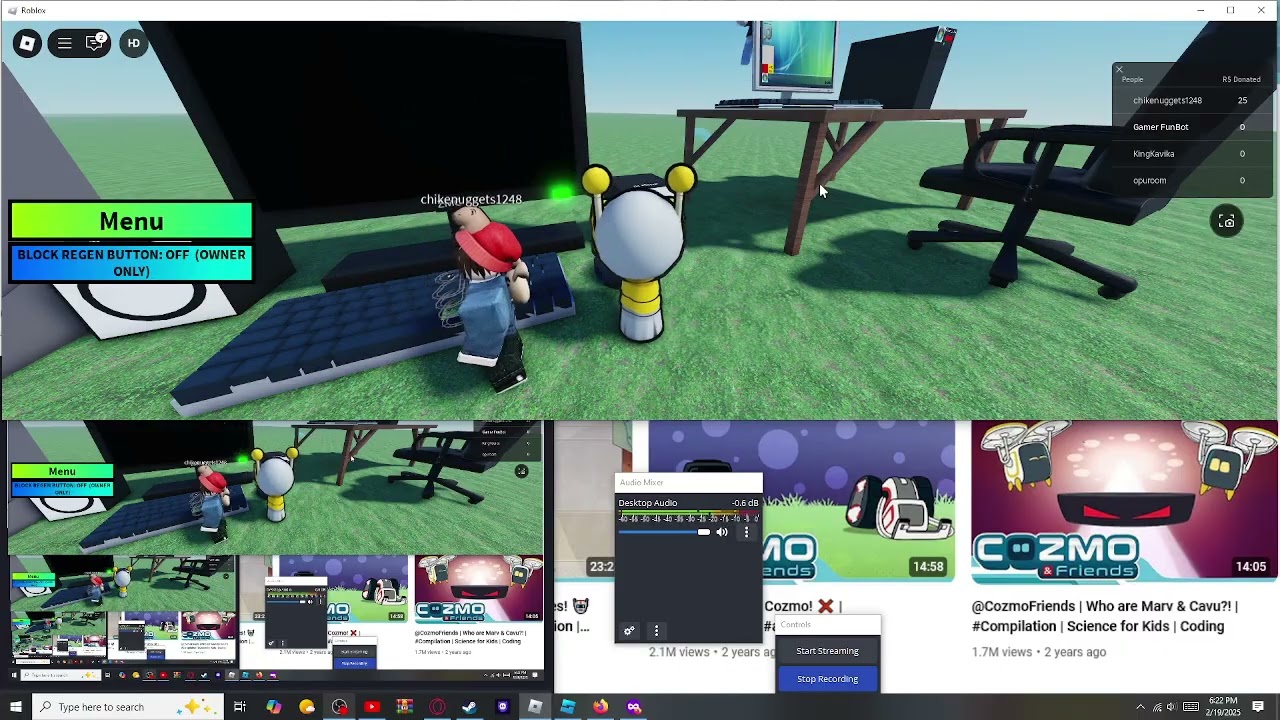Image resolution: width=1280 pixels, height=720 pixels.
Task: Open the 23:2 video thumbnail
Action: pos(594,502)
